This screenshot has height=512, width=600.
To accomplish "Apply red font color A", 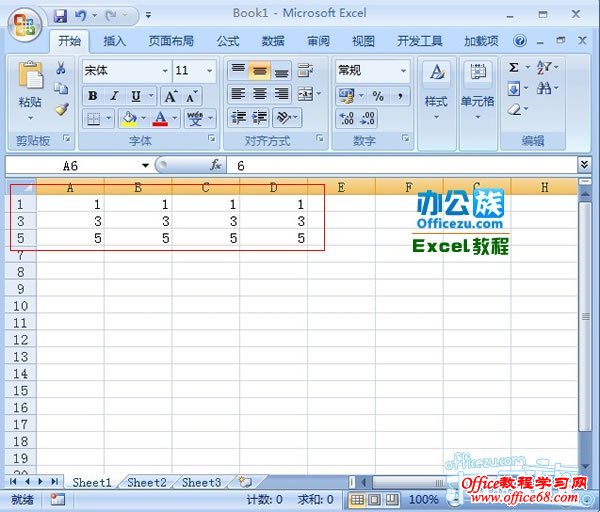I will (160, 119).
